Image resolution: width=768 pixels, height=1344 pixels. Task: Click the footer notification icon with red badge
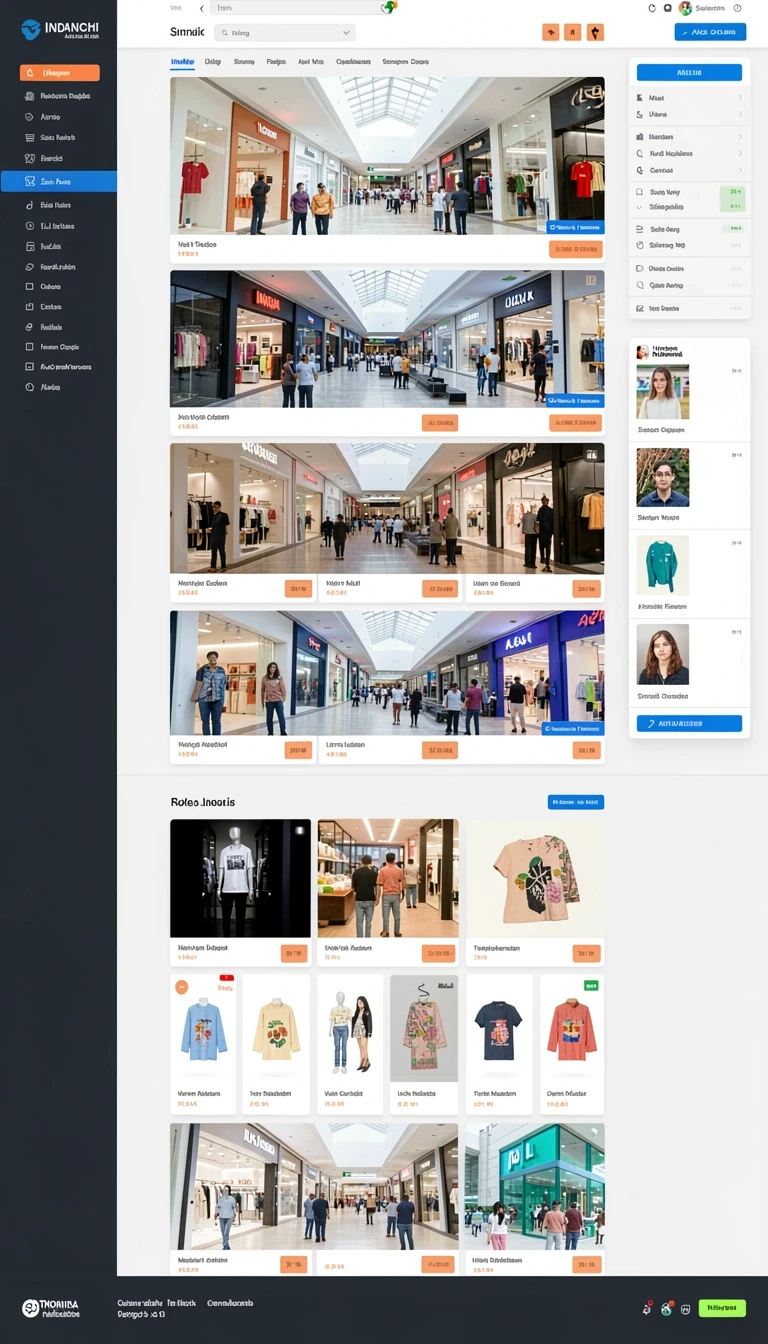point(647,1308)
